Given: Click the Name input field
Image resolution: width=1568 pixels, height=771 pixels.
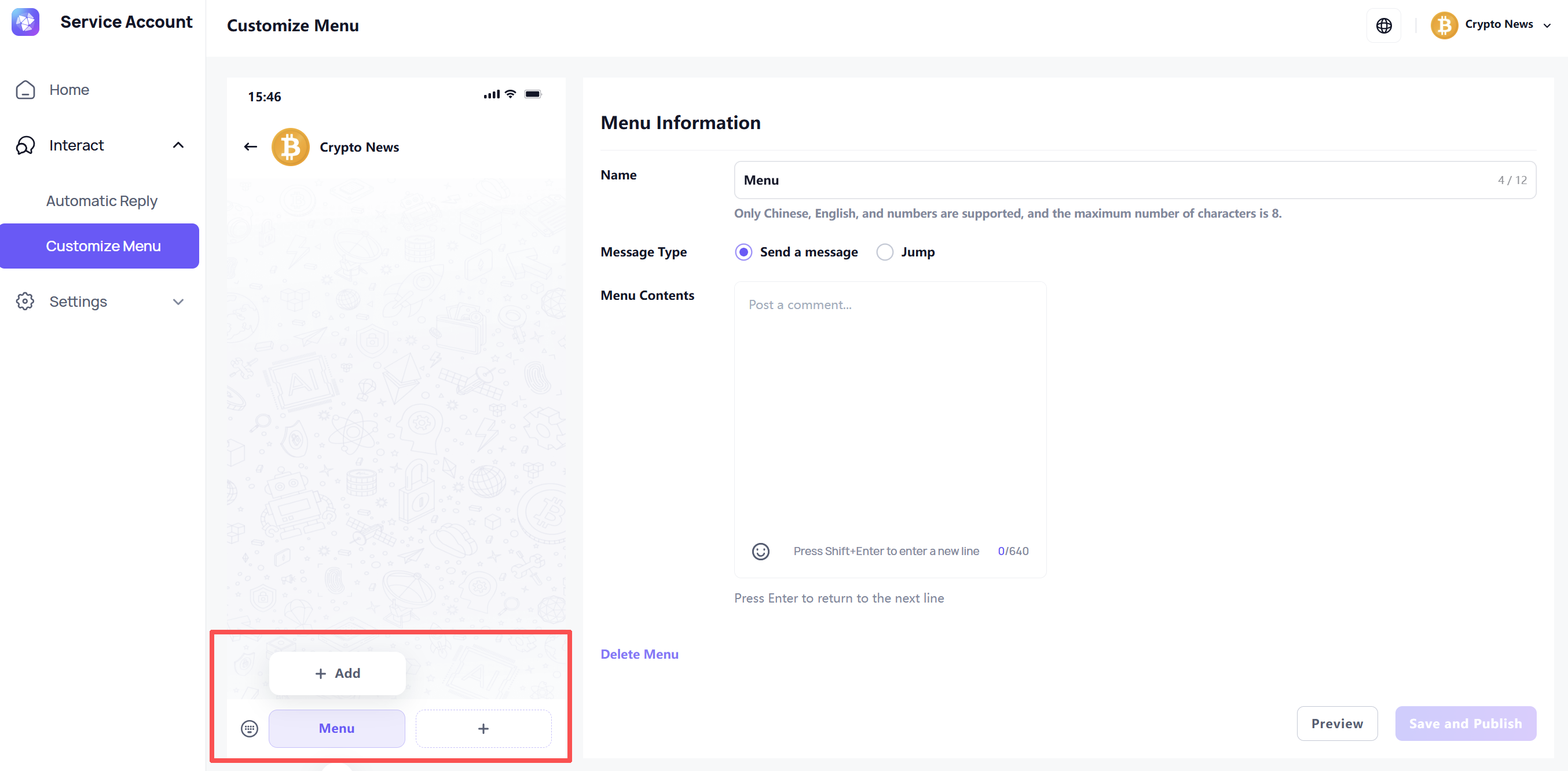Looking at the screenshot, I should point(1114,180).
